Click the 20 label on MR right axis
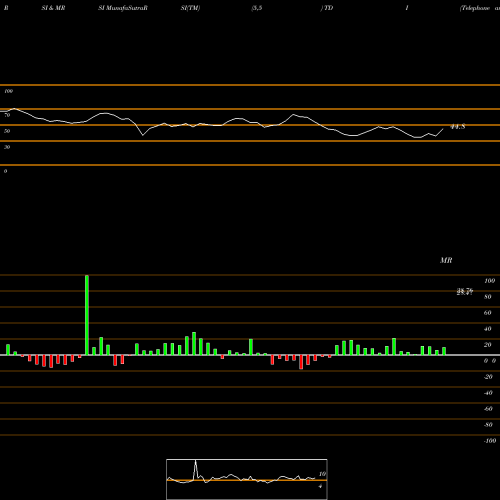This screenshot has height=500, width=500. [488, 345]
